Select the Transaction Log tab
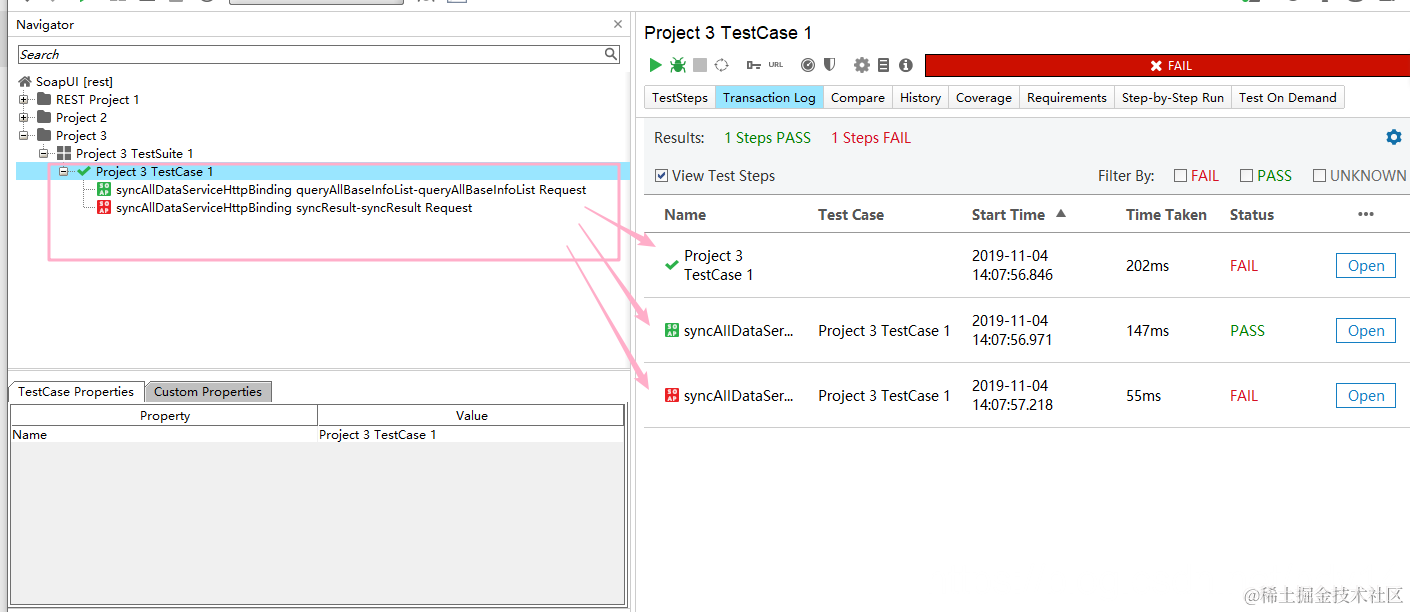 tap(769, 97)
